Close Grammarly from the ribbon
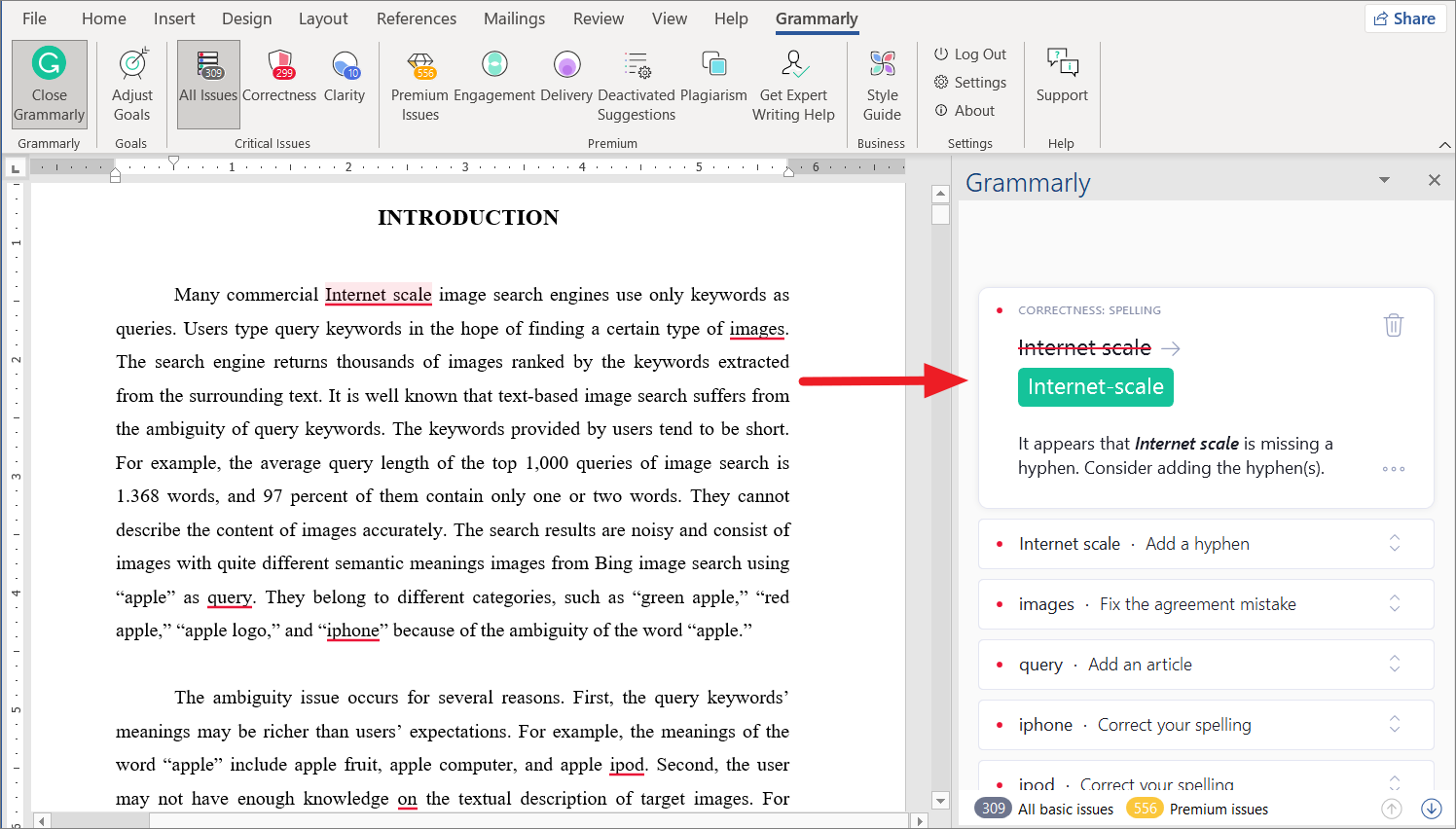Image resolution: width=1456 pixels, height=829 pixels. 49,84
